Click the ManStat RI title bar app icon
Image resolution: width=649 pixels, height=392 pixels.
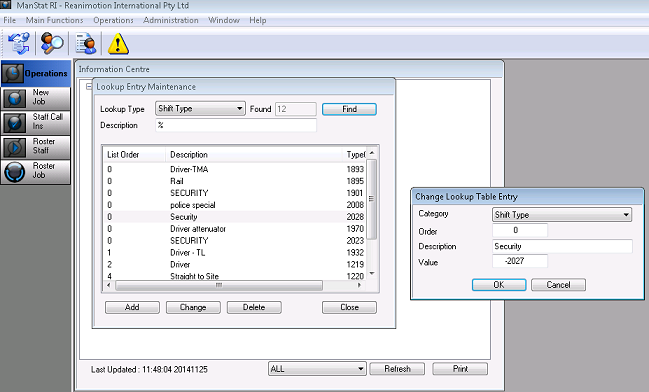6,5
